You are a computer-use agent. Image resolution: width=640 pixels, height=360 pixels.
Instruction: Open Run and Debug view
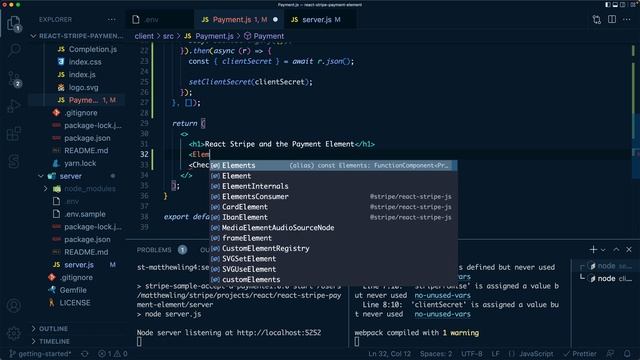14,106
